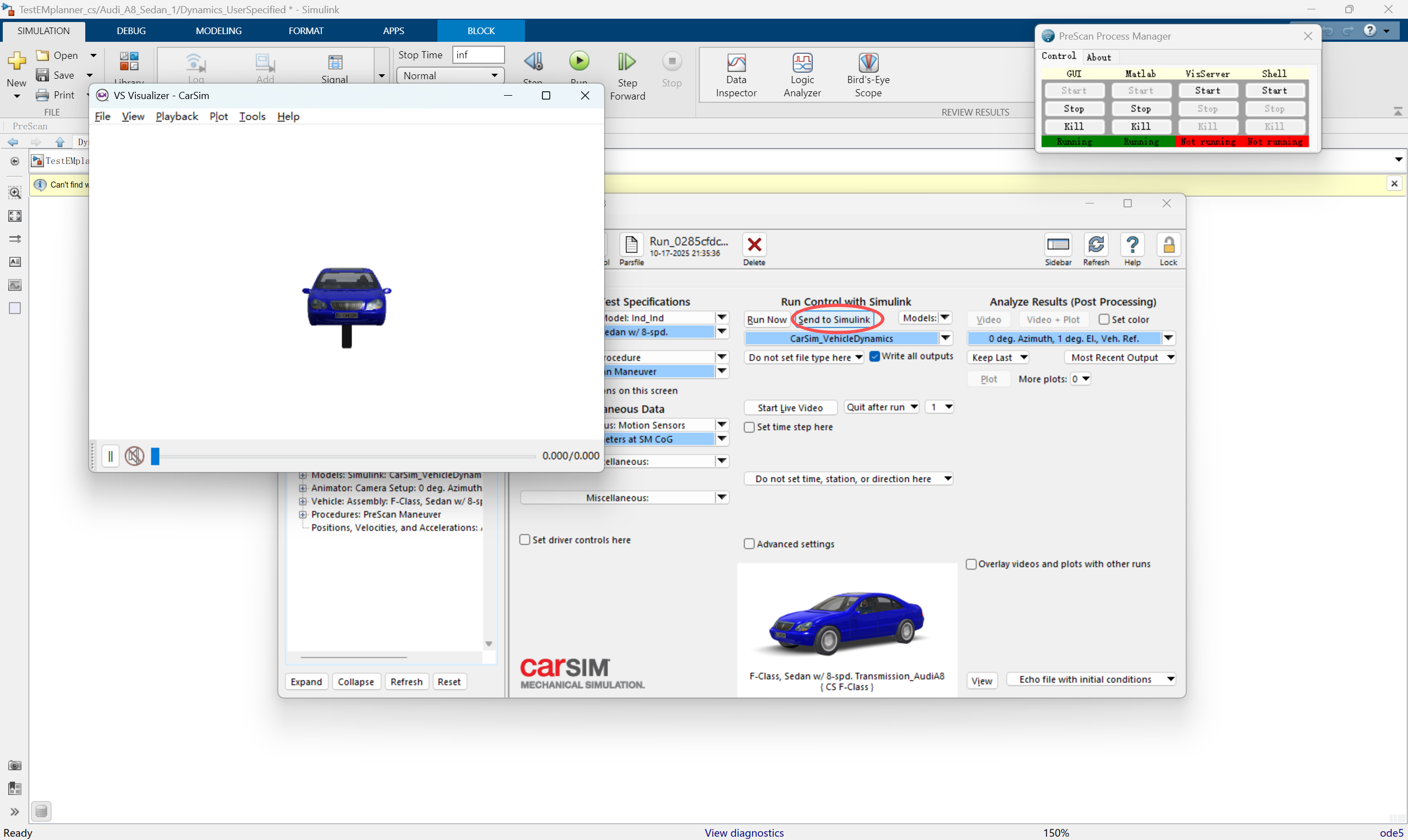This screenshot has width=1408, height=840.
Task: Open the Normal simulation mode dropdown
Action: (450, 76)
